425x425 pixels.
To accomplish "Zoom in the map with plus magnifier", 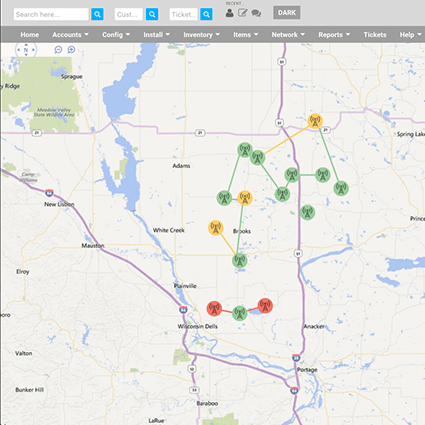I will 71,50.
